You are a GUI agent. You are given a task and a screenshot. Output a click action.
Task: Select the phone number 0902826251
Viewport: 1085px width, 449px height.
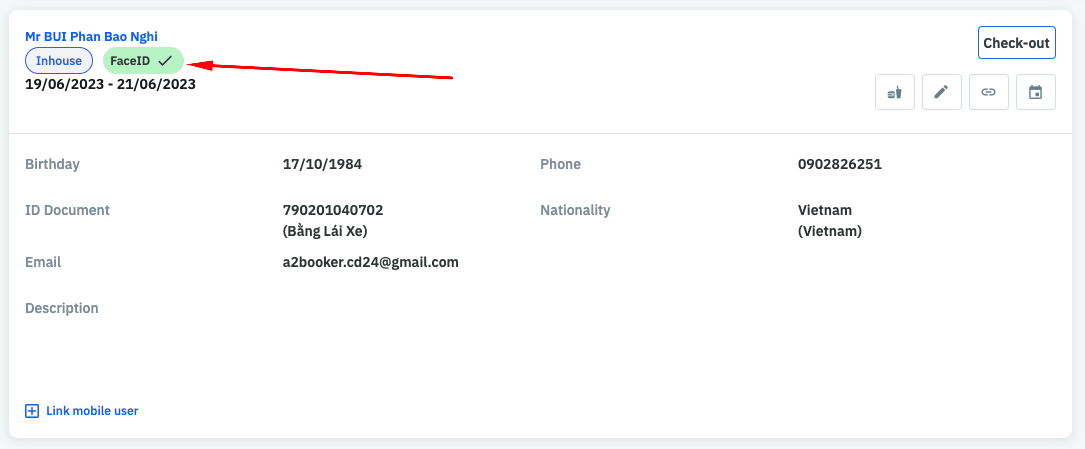pyautogui.click(x=839, y=164)
